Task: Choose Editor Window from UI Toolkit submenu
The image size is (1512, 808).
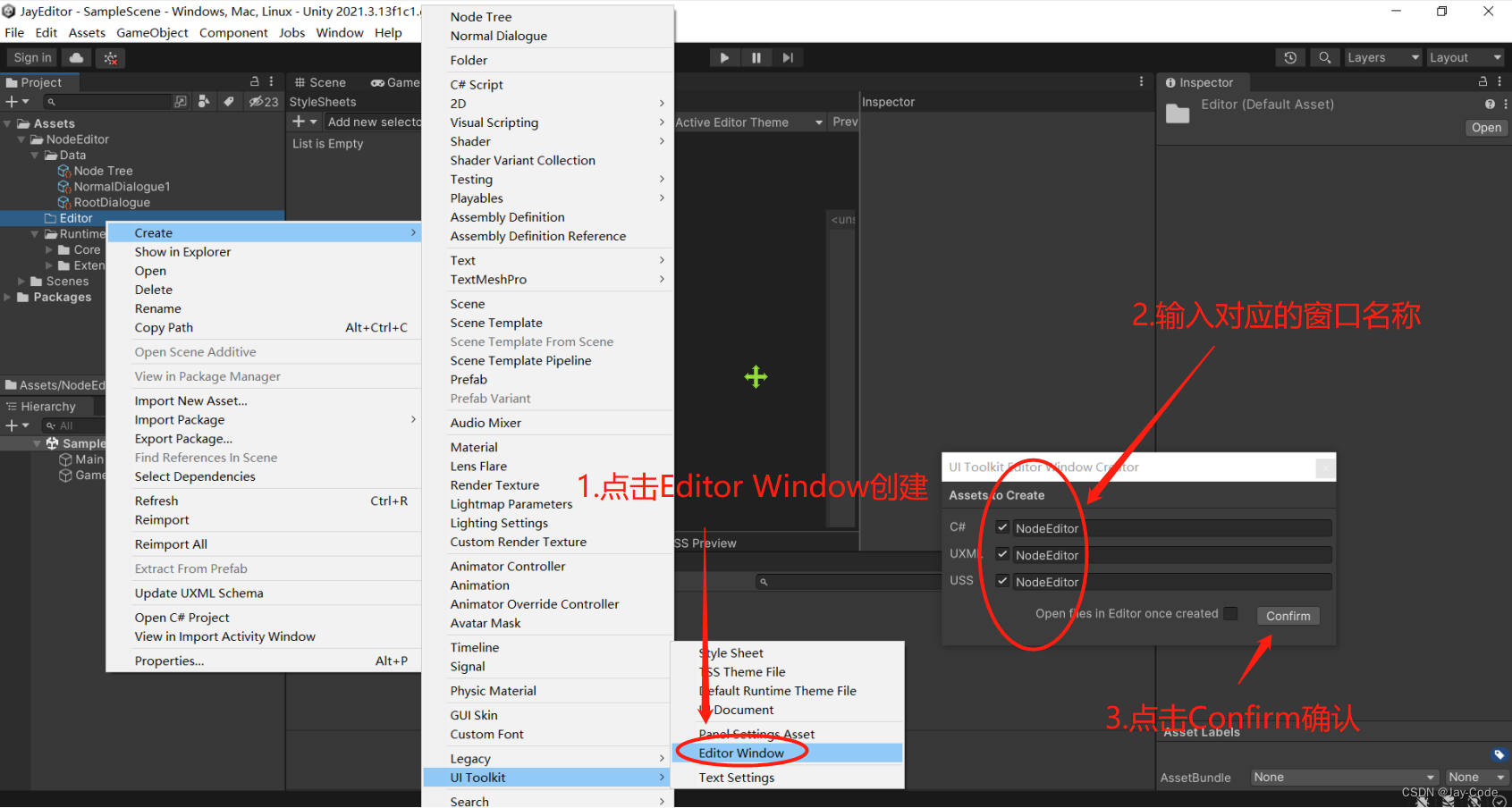Action: pos(787,753)
